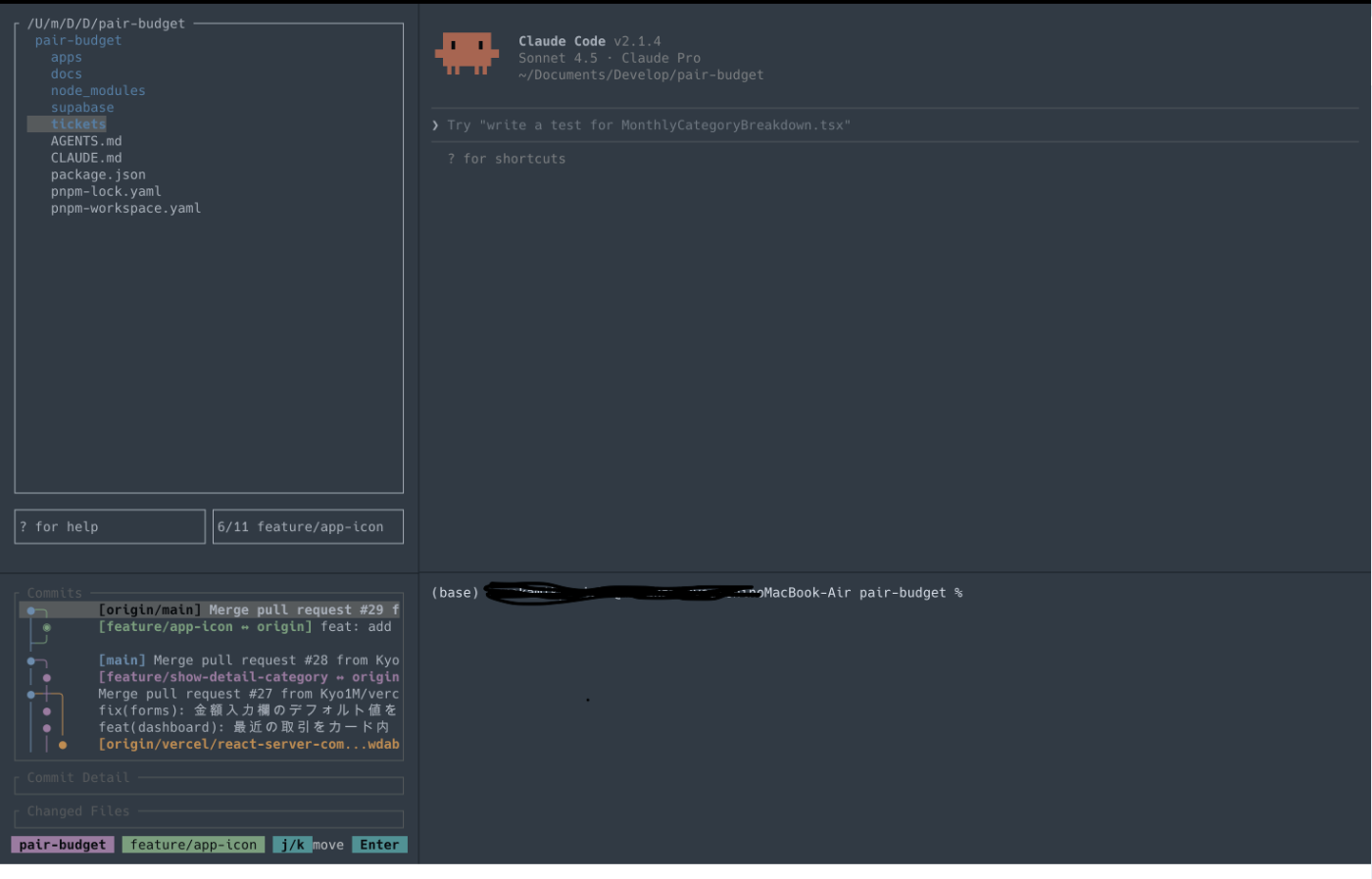Click the Enter key hint badge
1372x879 pixels.
(x=379, y=845)
